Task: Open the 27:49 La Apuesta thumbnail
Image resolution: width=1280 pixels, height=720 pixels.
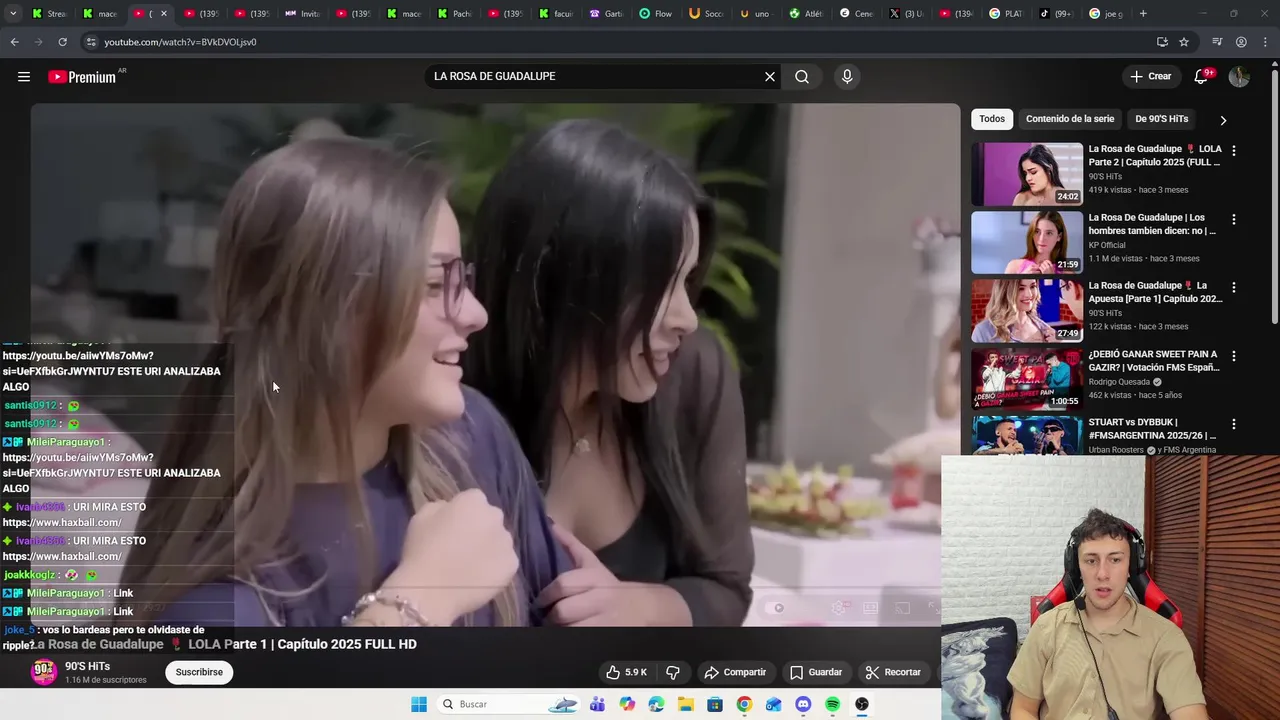Action: coord(1027,310)
